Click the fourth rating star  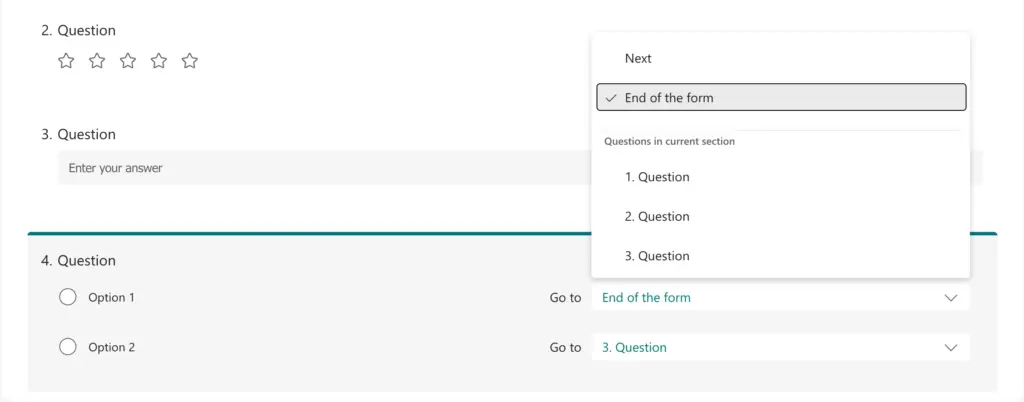[x=159, y=61]
